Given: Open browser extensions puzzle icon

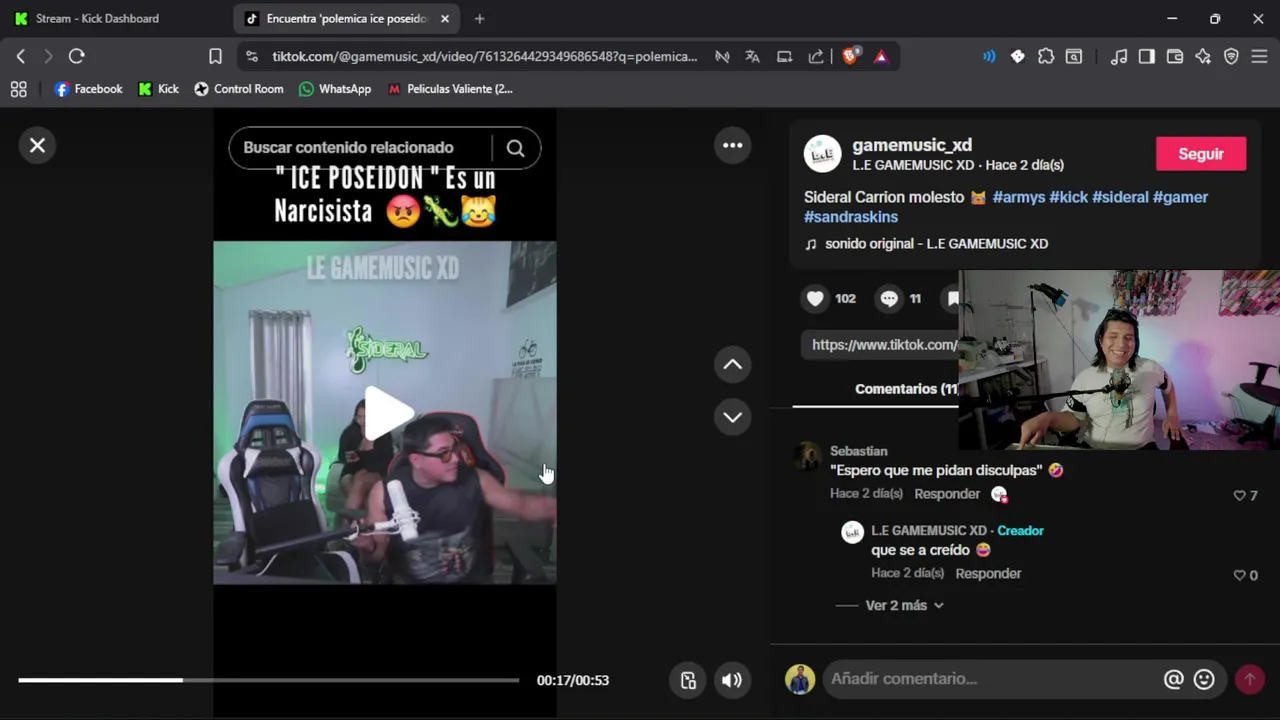Looking at the screenshot, I should pos(1046,57).
